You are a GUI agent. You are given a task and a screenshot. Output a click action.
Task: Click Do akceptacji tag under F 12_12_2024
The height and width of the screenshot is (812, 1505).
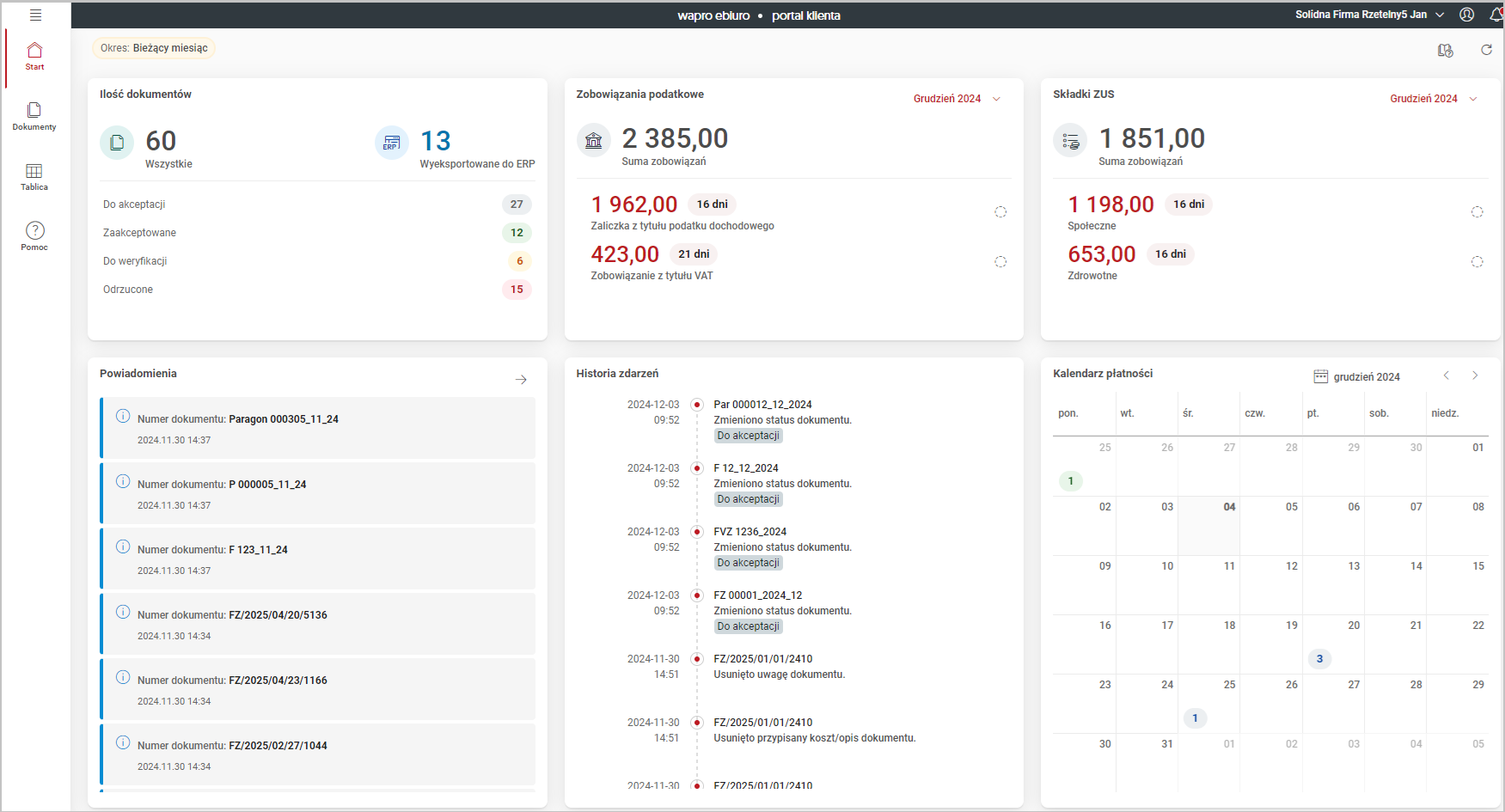pos(749,499)
